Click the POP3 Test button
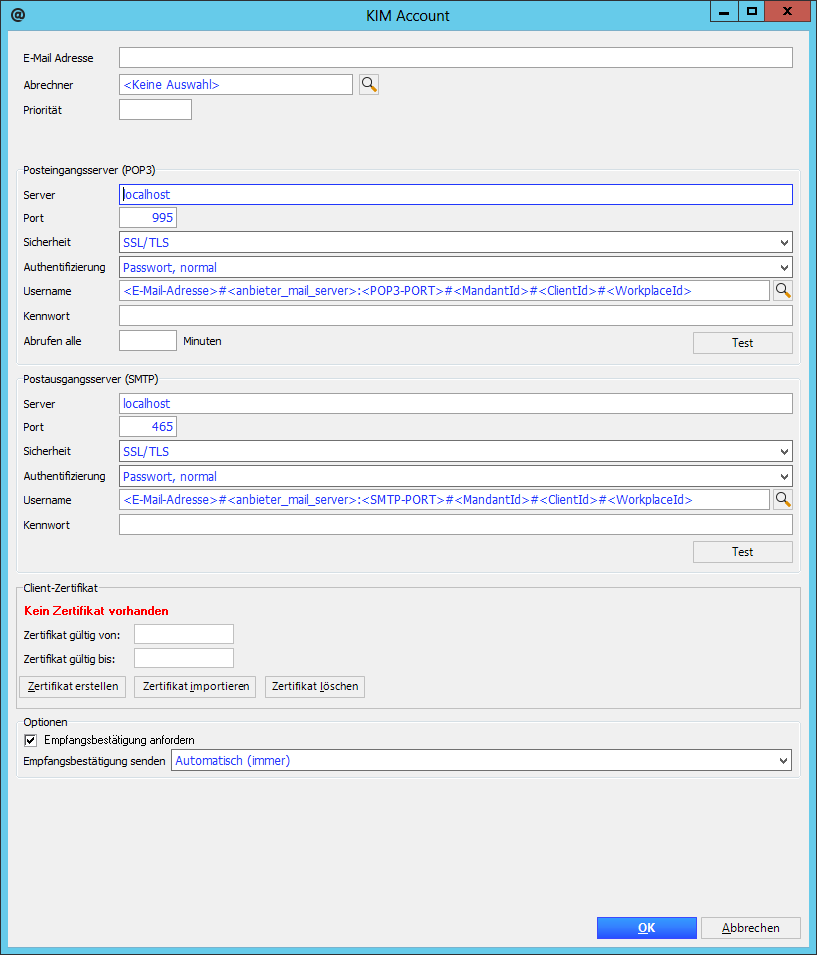Screen dimensions: 817x955 tap(743, 343)
